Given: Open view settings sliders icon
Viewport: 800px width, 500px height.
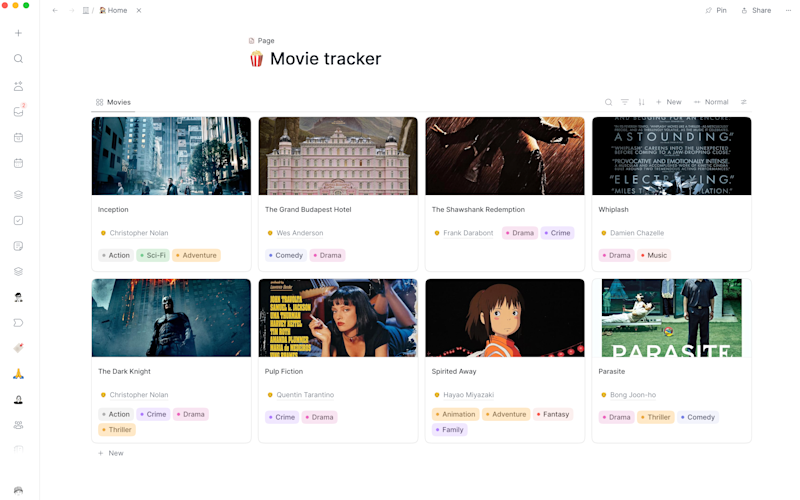Looking at the screenshot, I should tap(744, 102).
